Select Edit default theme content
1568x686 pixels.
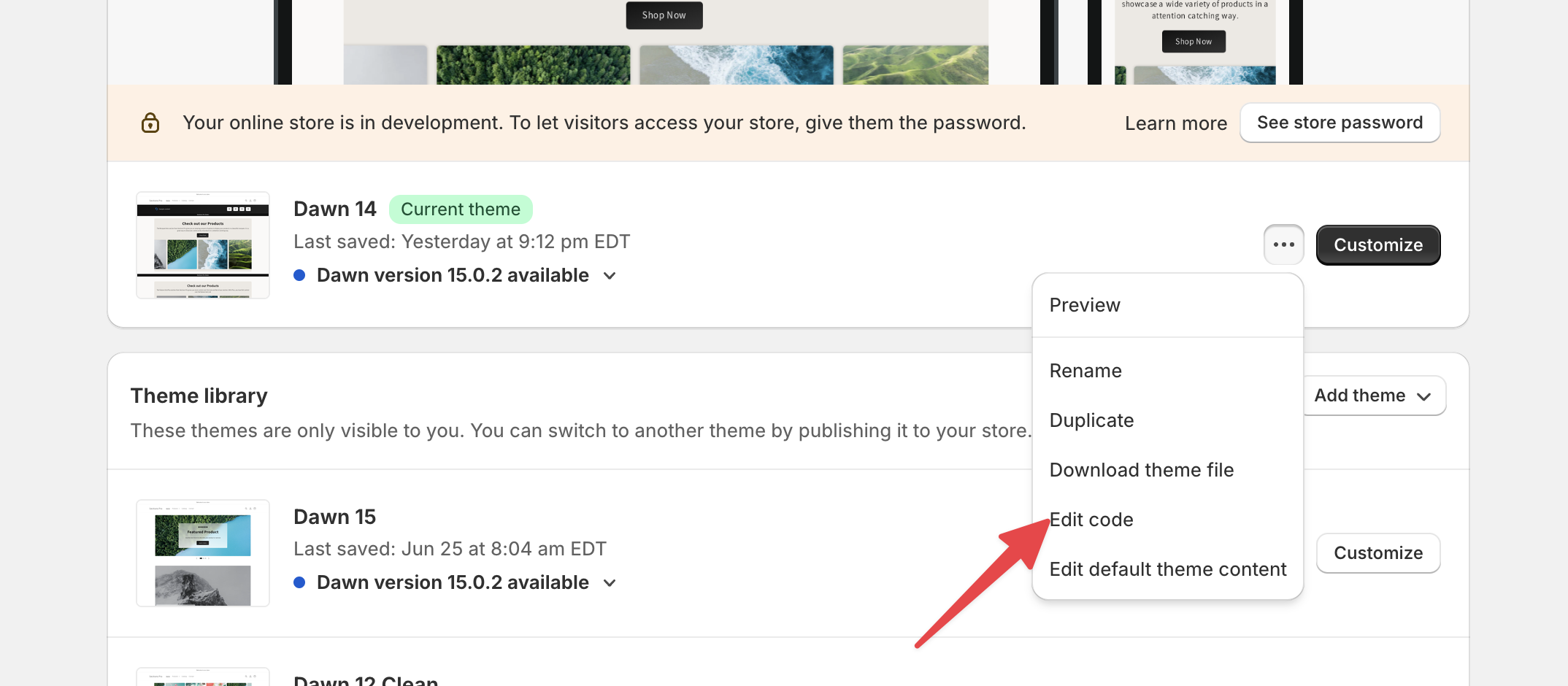(1167, 569)
